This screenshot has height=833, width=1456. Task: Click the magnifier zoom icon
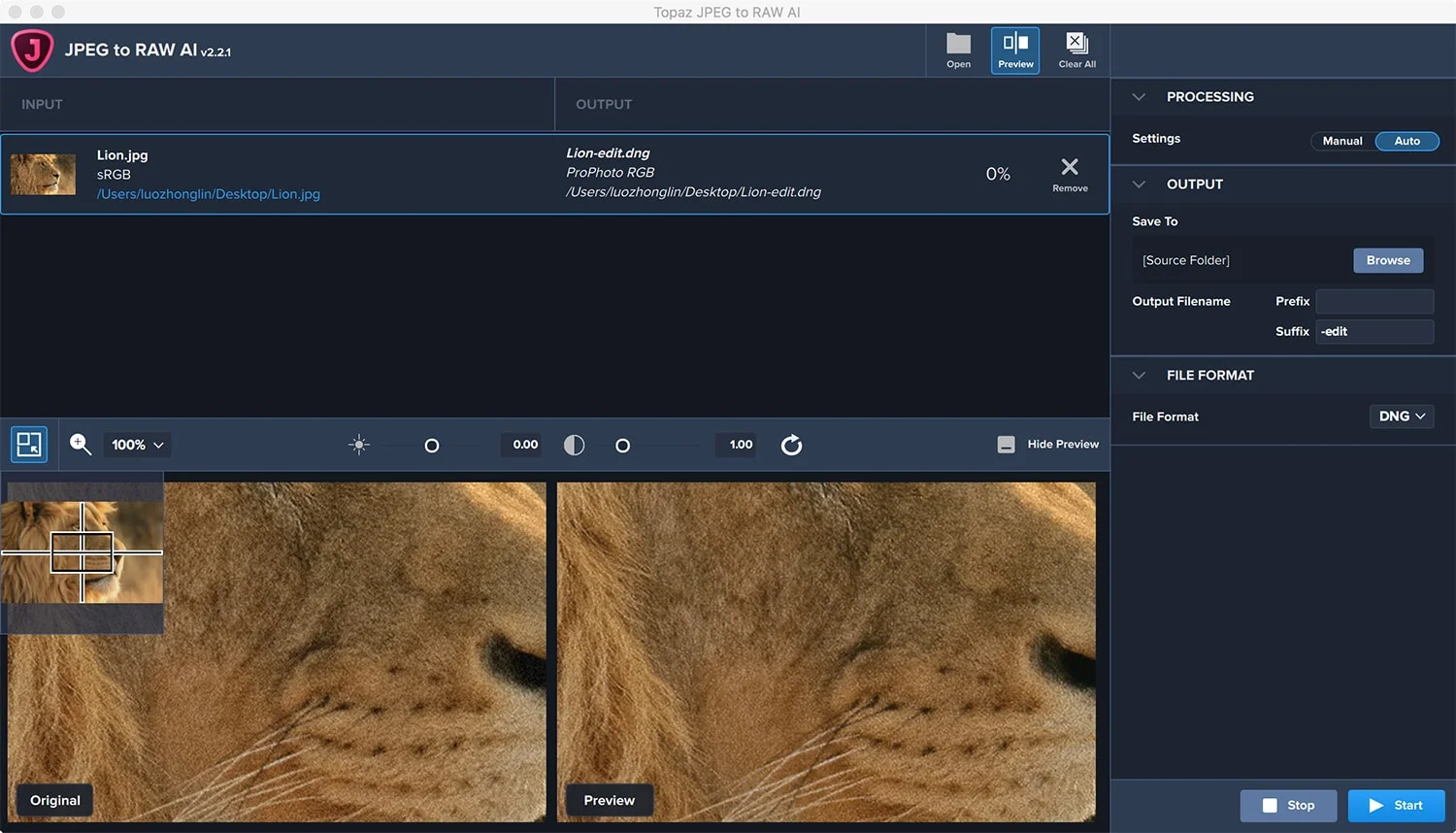coord(81,445)
